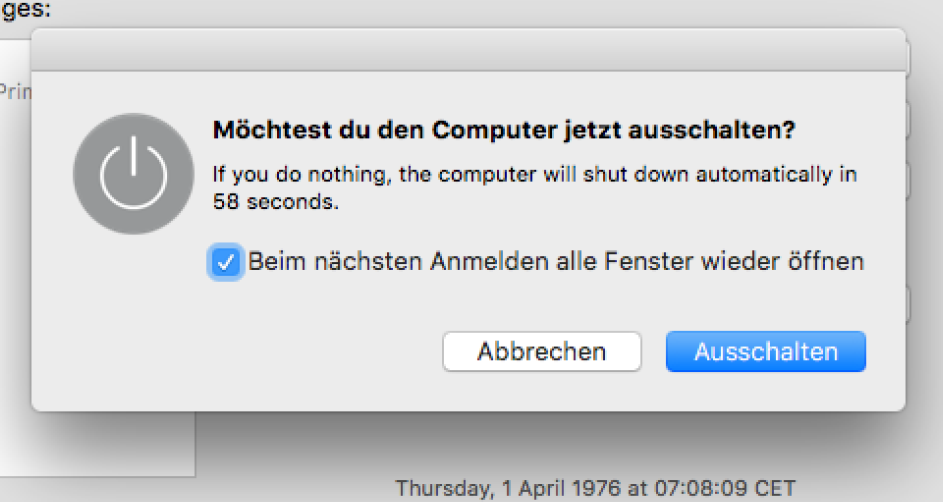
Task: Click the '58 seconds' countdown text
Action: [277, 200]
